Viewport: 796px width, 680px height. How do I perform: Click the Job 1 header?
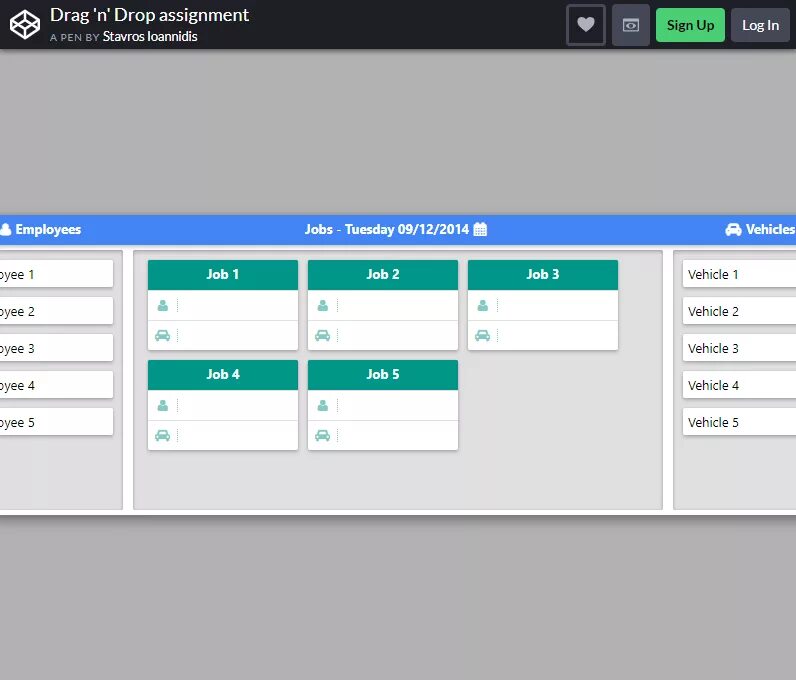(223, 275)
